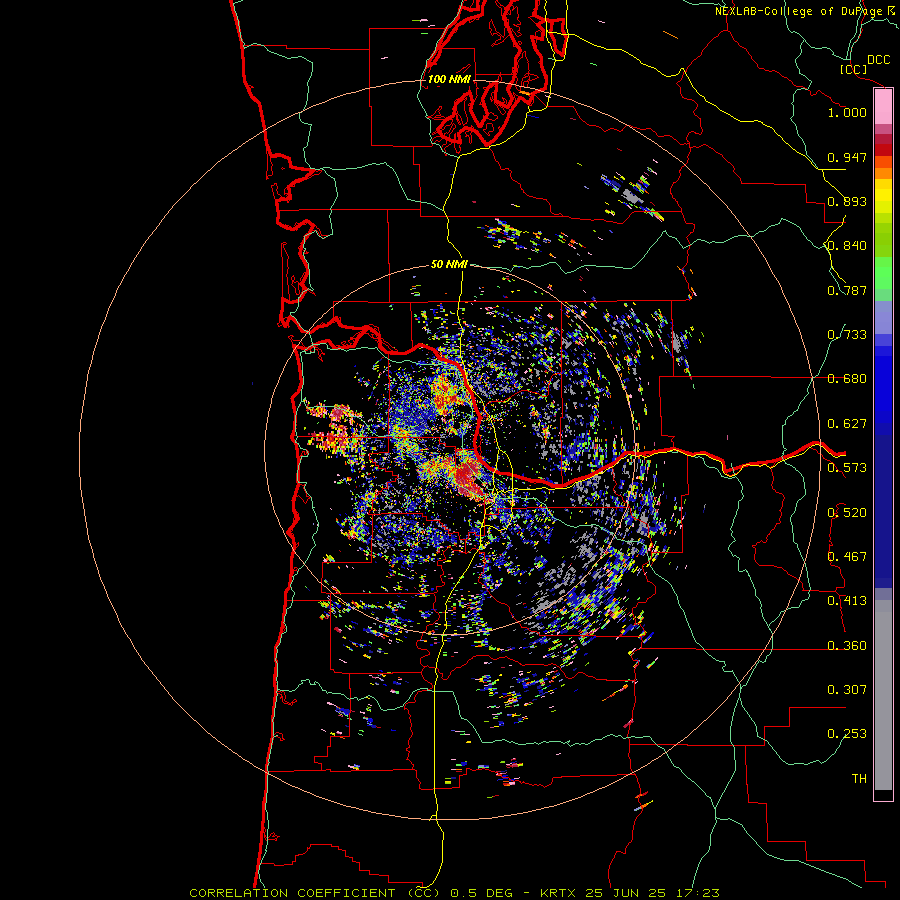Screen dimensions: 900x900
Task: Click the 0.893 color scale value
Action: [847, 201]
